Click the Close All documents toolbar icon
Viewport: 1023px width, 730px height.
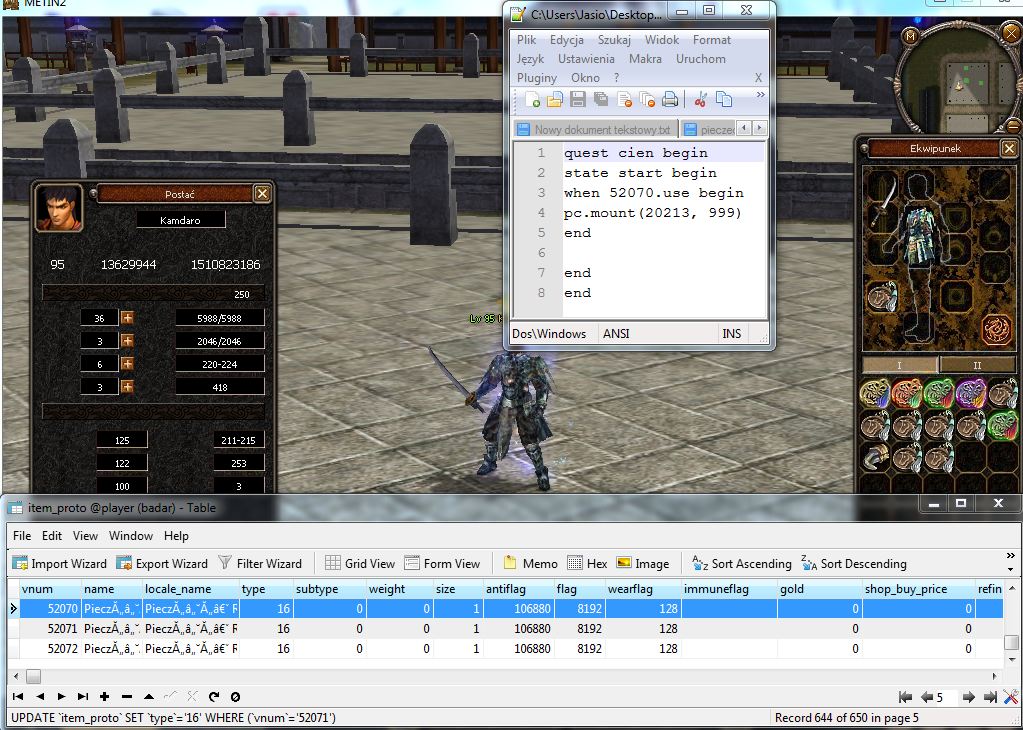(647, 100)
